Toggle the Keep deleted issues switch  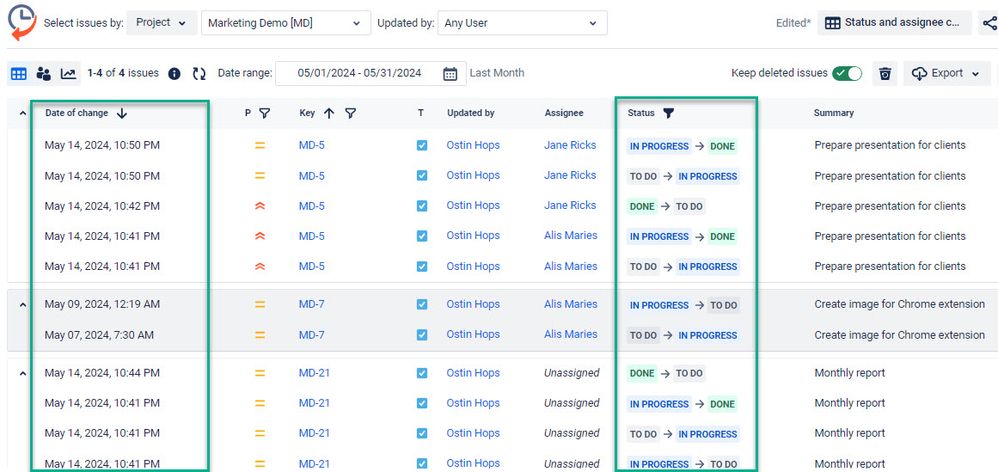click(x=847, y=74)
